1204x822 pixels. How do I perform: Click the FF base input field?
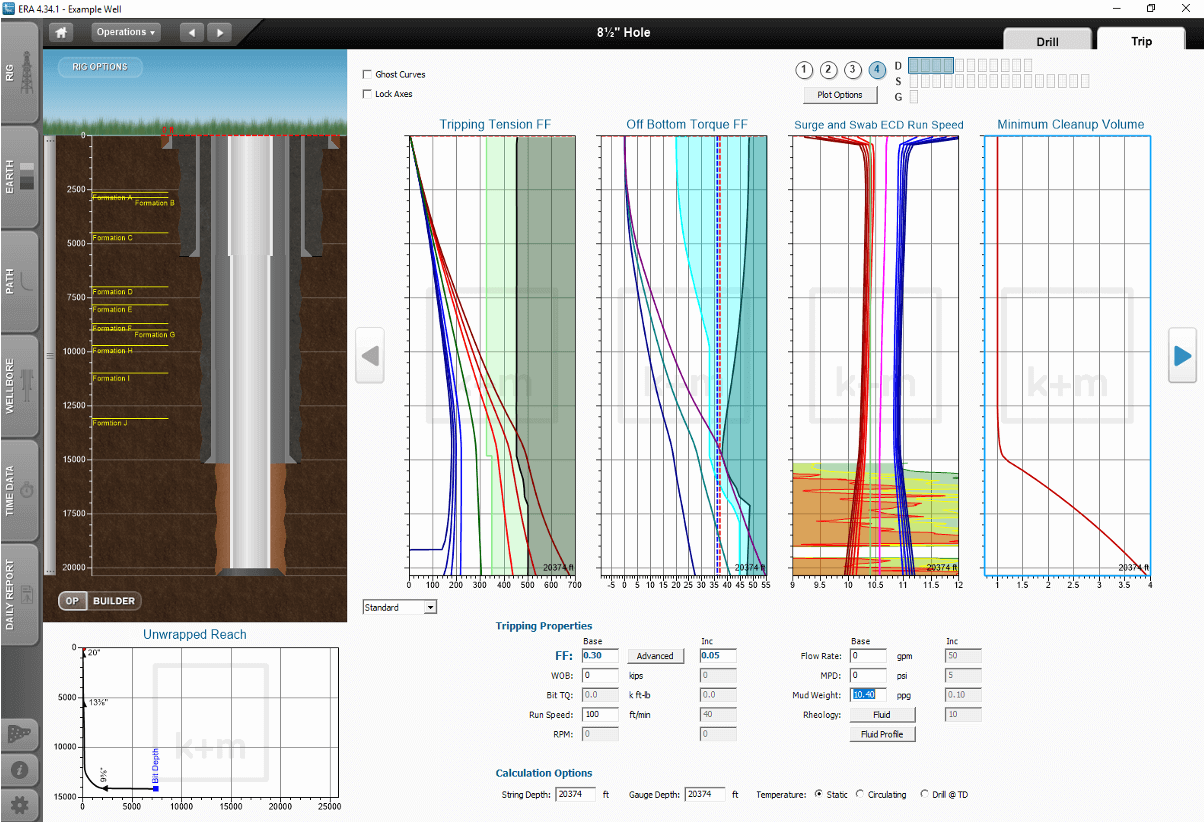pyautogui.click(x=600, y=656)
